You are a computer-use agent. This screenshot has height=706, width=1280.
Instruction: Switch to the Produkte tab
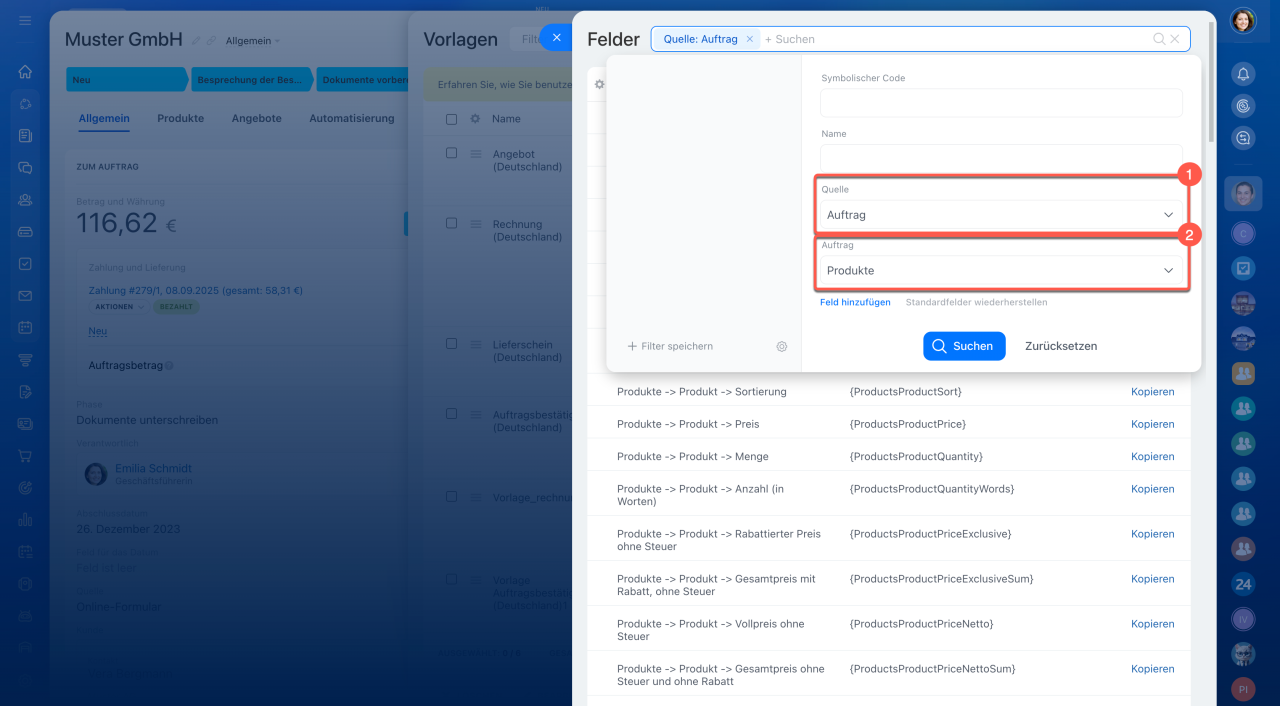(180, 118)
